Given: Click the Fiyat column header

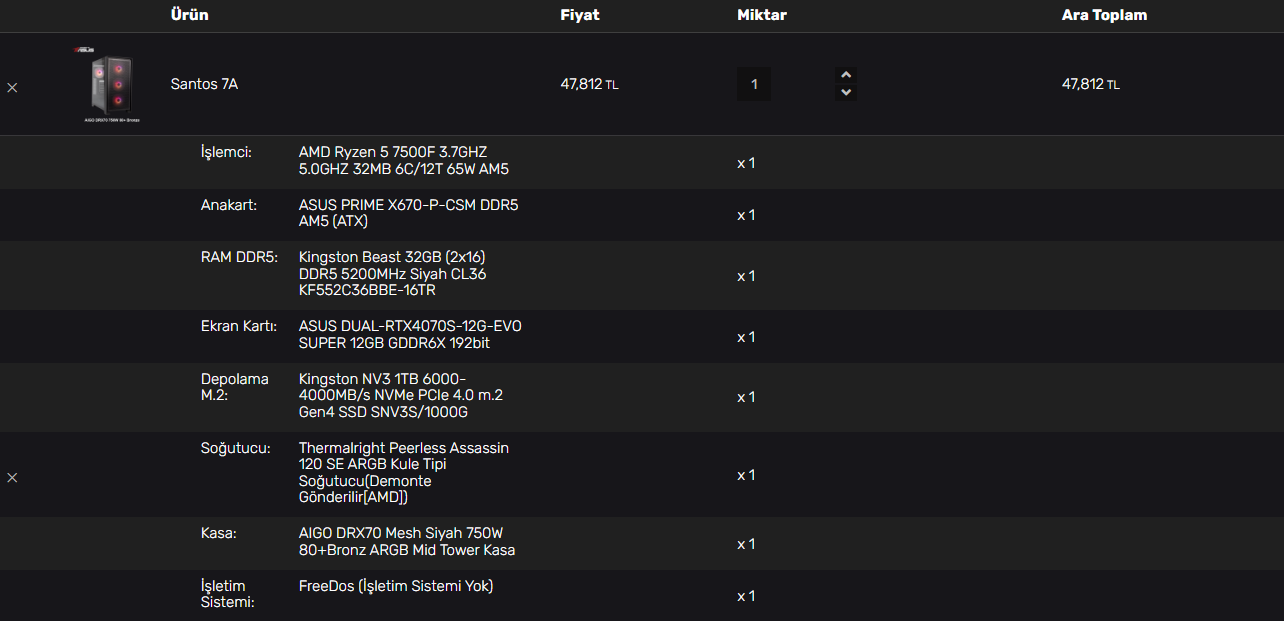Looking at the screenshot, I should pyautogui.click(x=579, y=15).
